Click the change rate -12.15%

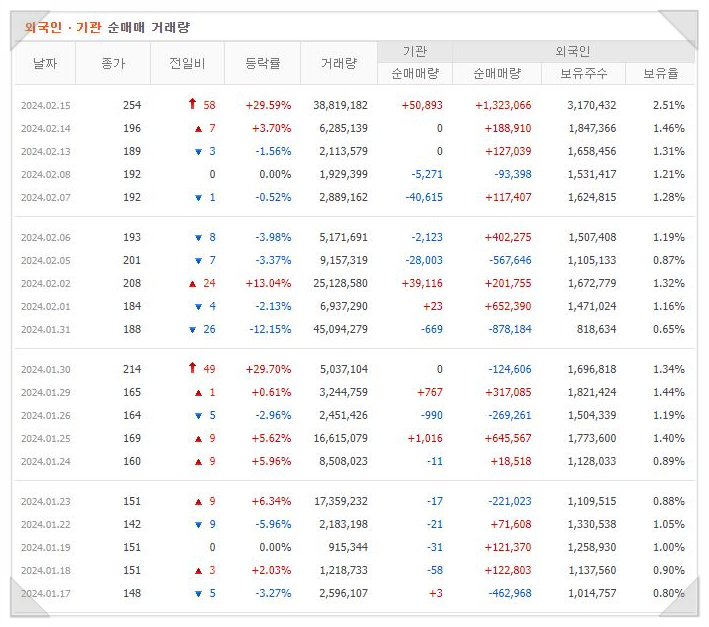[270, 330]
